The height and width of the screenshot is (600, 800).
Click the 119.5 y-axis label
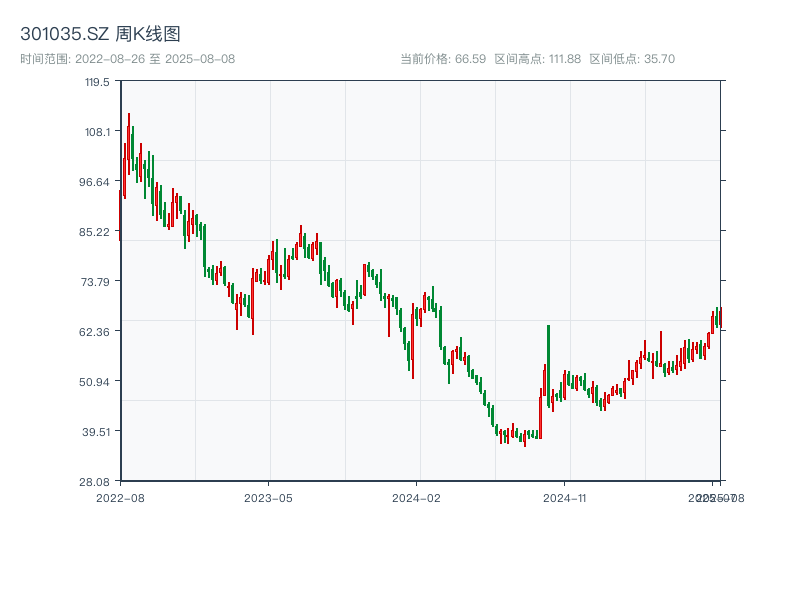97,82
